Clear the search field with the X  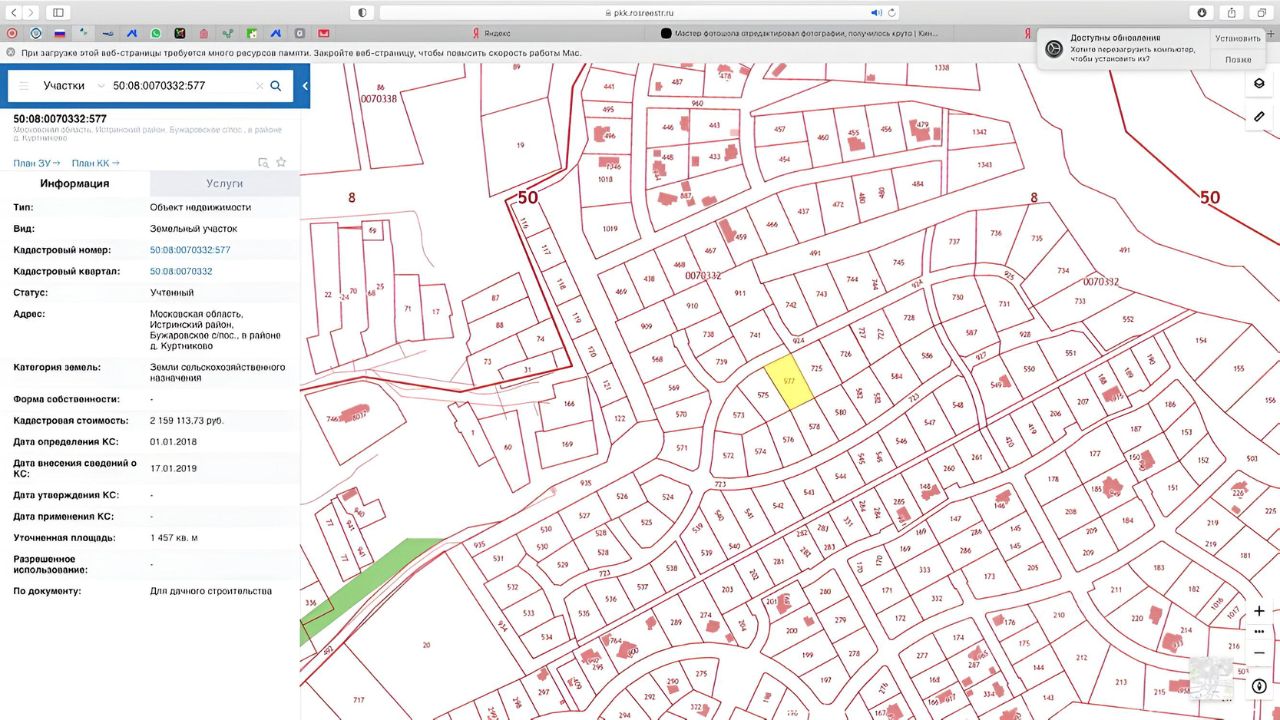click(260, 86)
